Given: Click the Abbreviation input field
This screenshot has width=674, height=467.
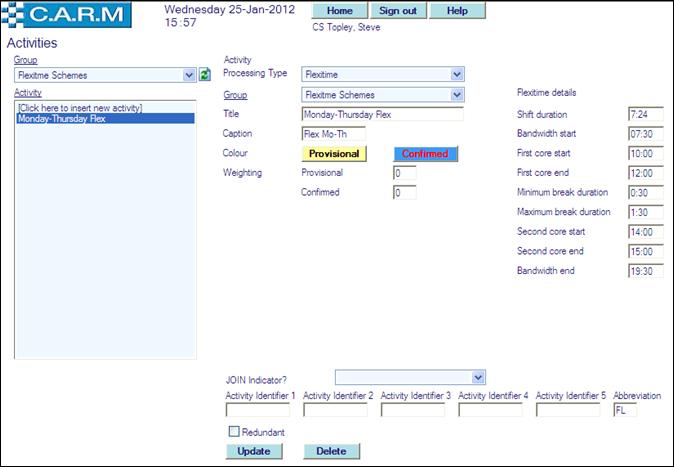Looking at the screenshot, I should point(624,410).
